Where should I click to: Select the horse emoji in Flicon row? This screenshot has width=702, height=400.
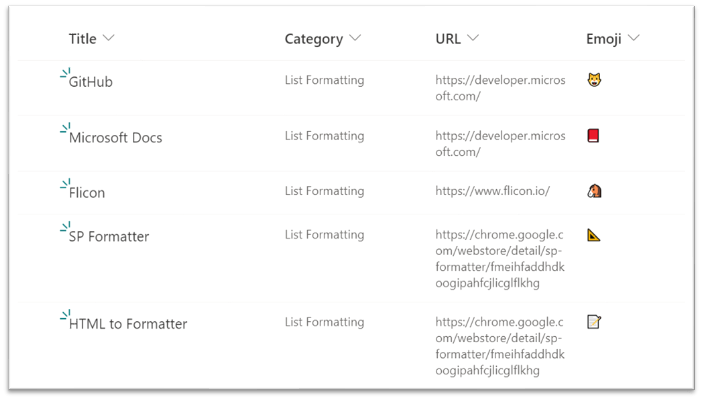pyautogui.click(x=594, y=191)
